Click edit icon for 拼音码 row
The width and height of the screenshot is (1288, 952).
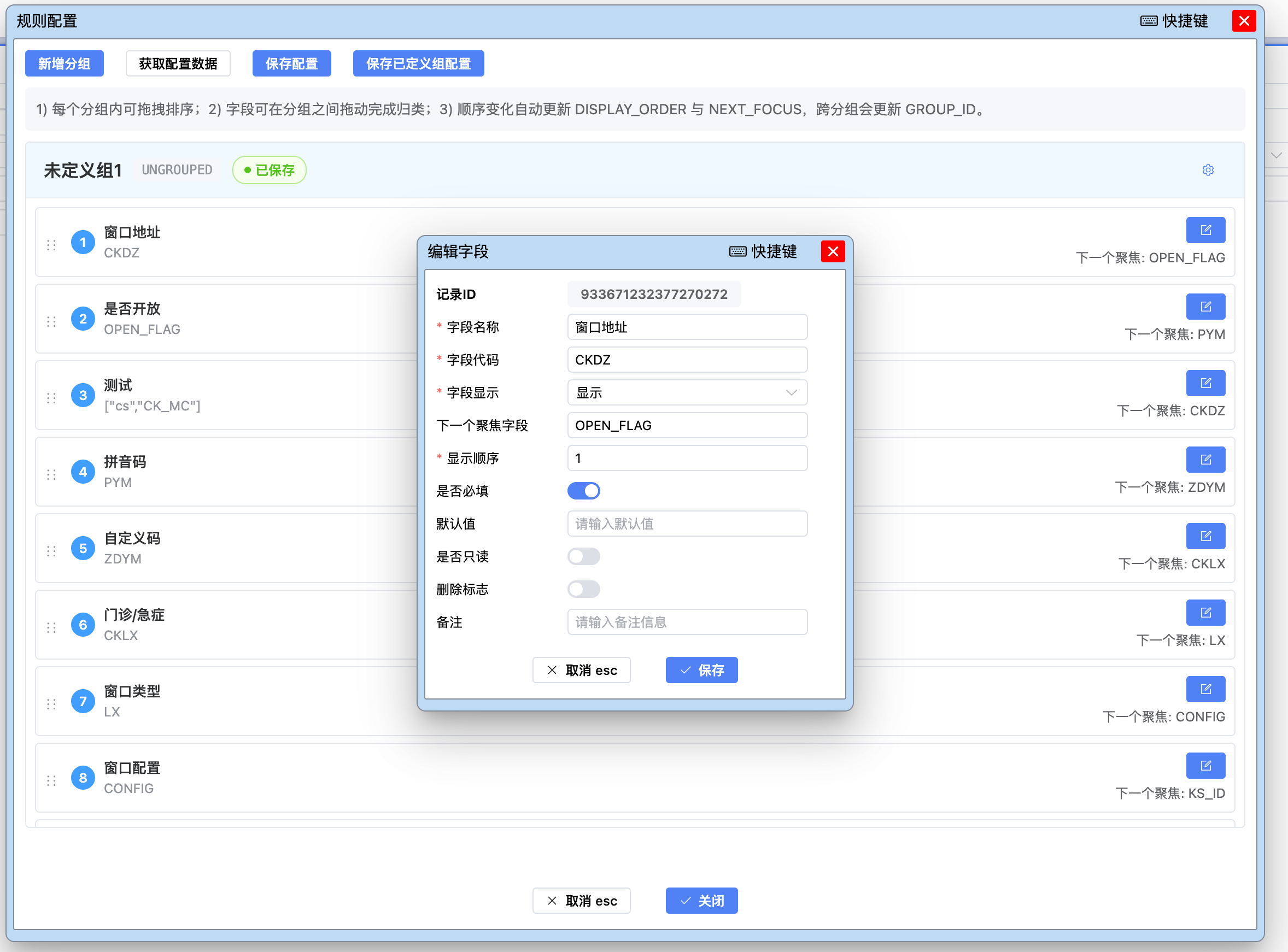pyautogui.click(x=1205, y=460)
